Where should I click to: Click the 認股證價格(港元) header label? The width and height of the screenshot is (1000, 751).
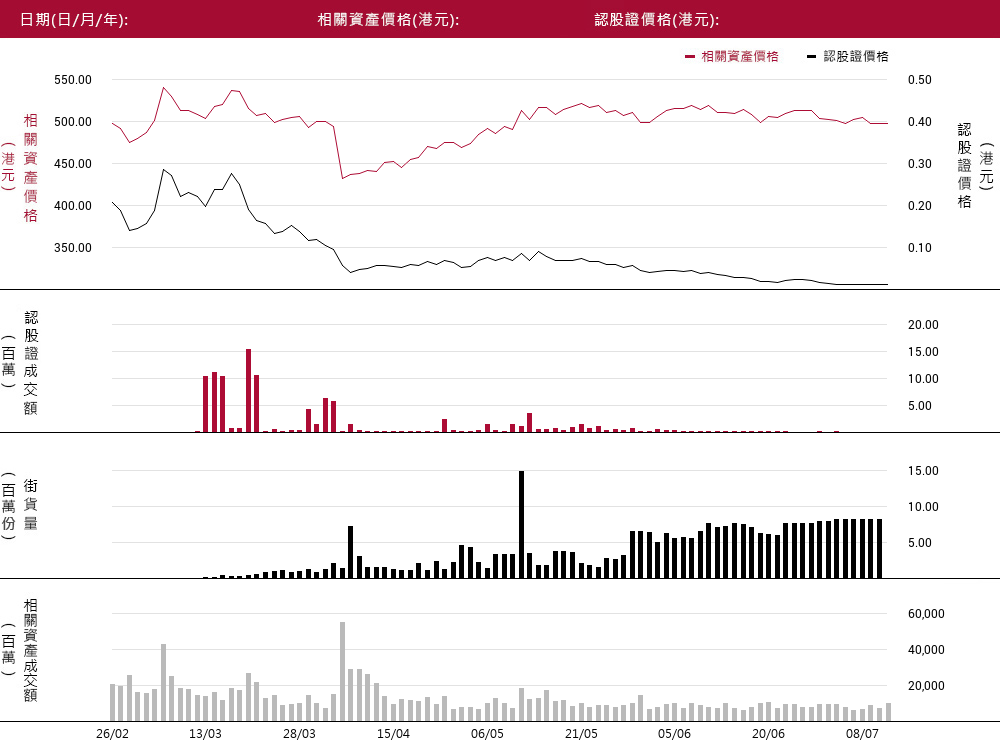click(657, 20)
